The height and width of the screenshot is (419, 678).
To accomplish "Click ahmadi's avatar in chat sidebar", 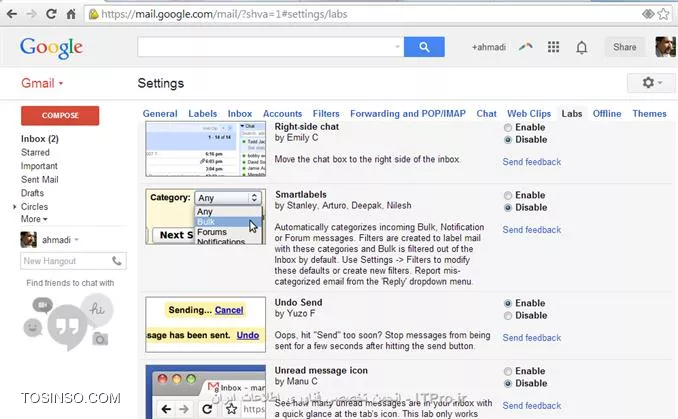I will click(29, 240).
